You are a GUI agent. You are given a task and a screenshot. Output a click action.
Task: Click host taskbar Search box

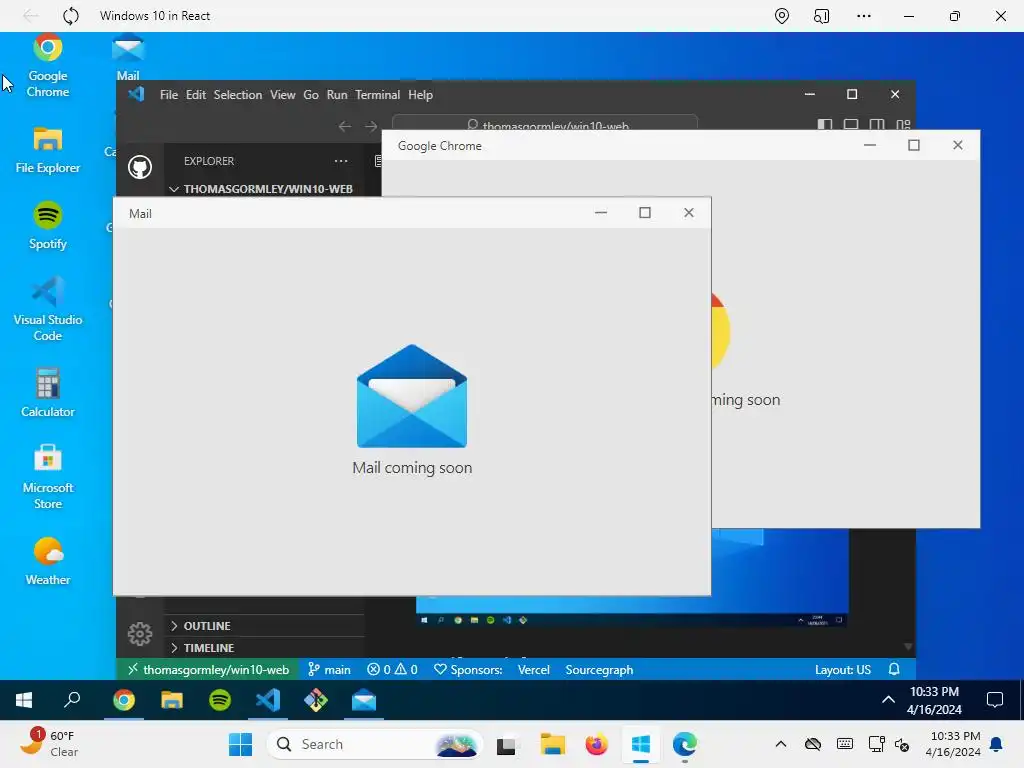tap(375, 744)
